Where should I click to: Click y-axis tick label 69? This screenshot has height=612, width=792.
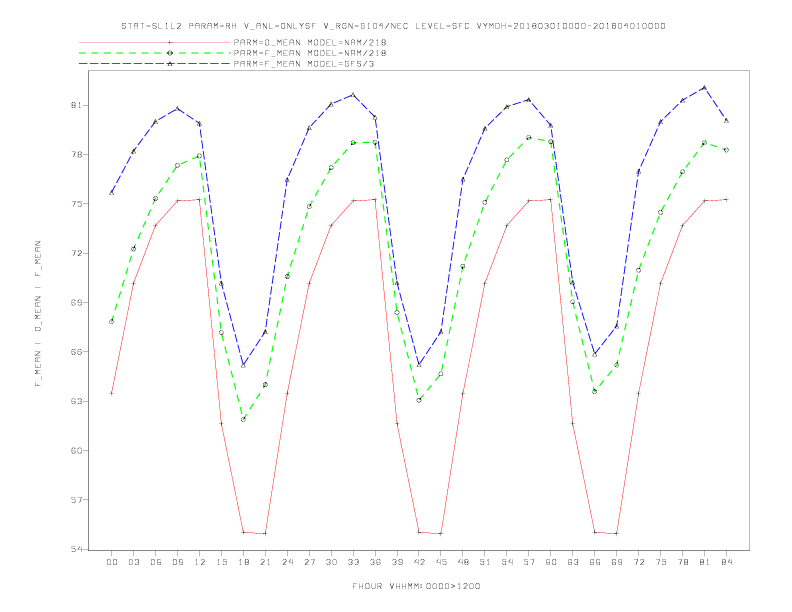(76, 302)
